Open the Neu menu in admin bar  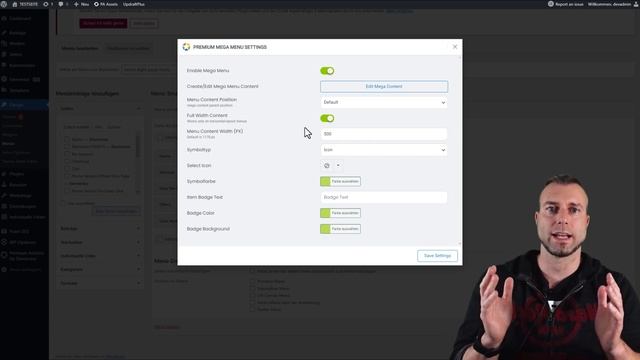81,4
